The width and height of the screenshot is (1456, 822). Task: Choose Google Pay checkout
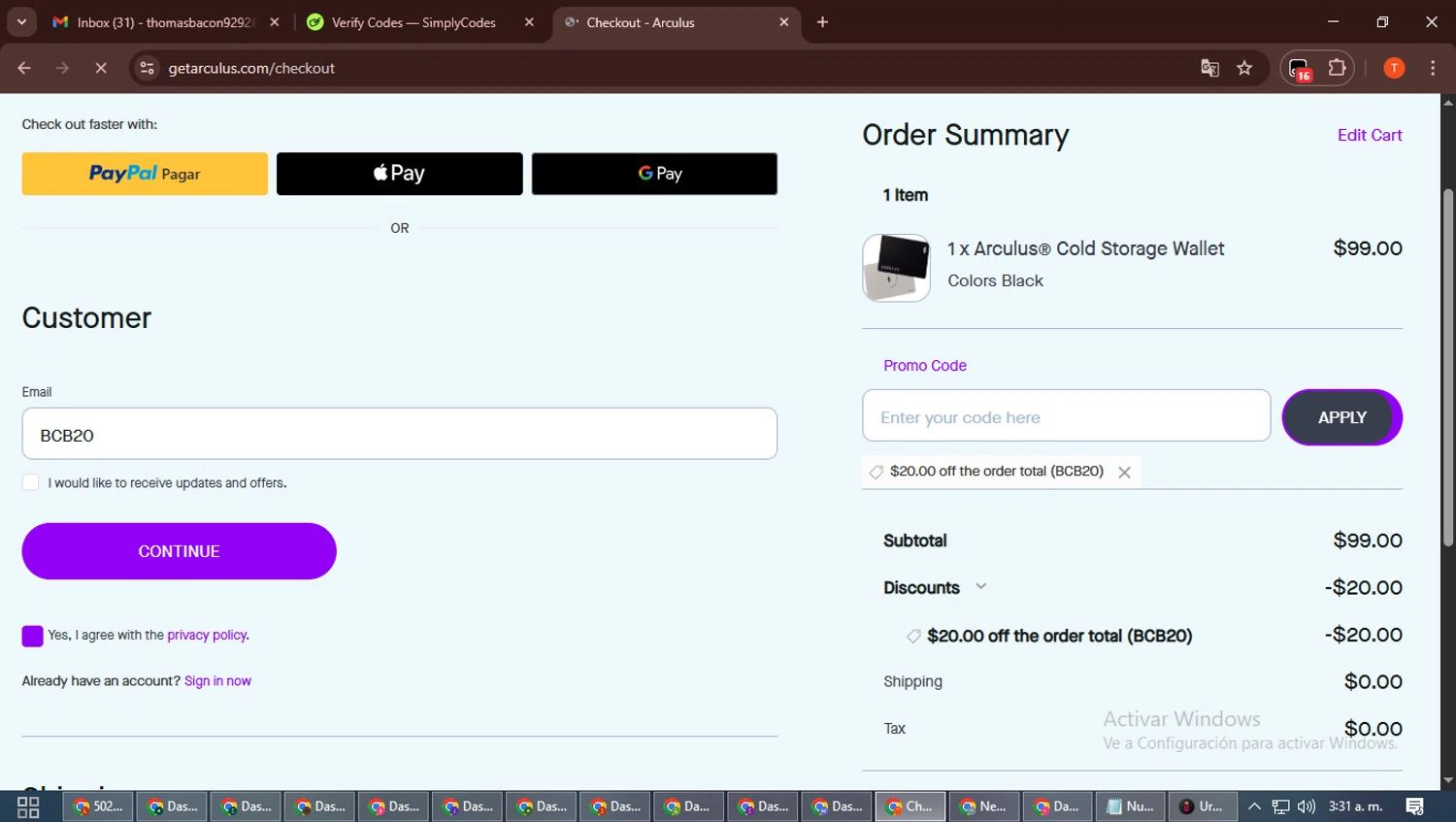click(x=654, y=174)
